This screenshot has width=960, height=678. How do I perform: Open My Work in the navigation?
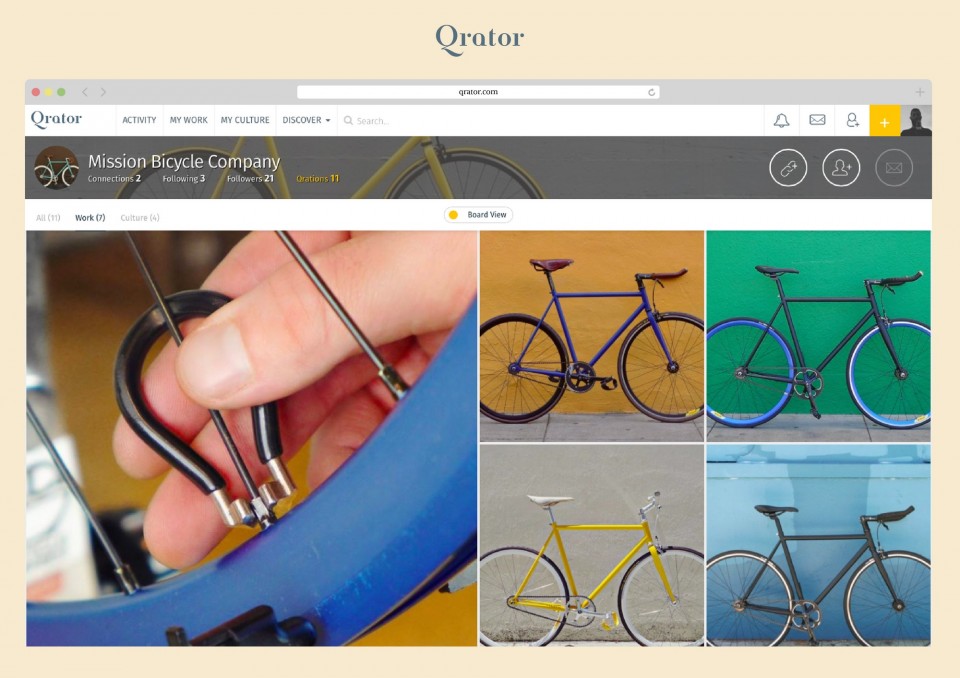tap(189, 120)
